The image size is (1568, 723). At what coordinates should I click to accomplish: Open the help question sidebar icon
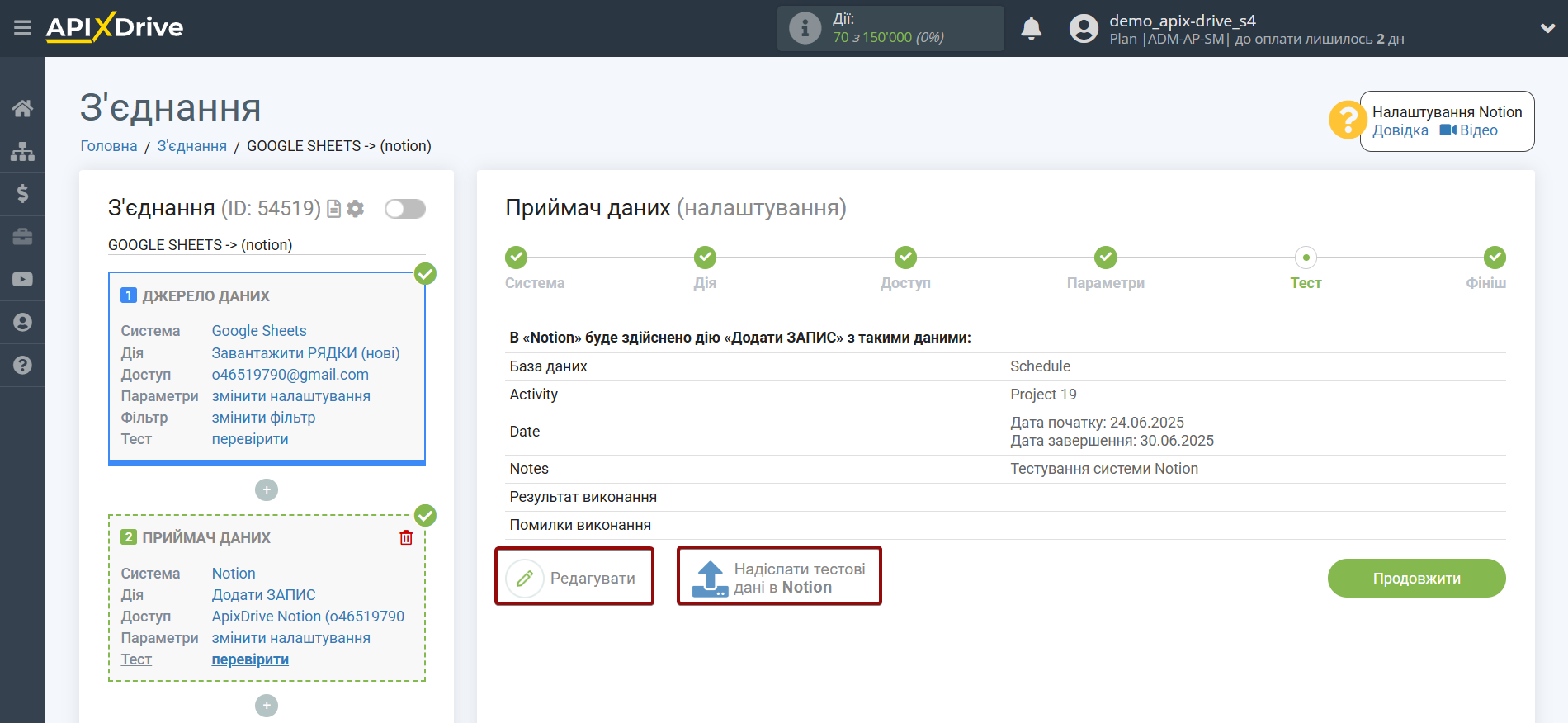(22, 366)
